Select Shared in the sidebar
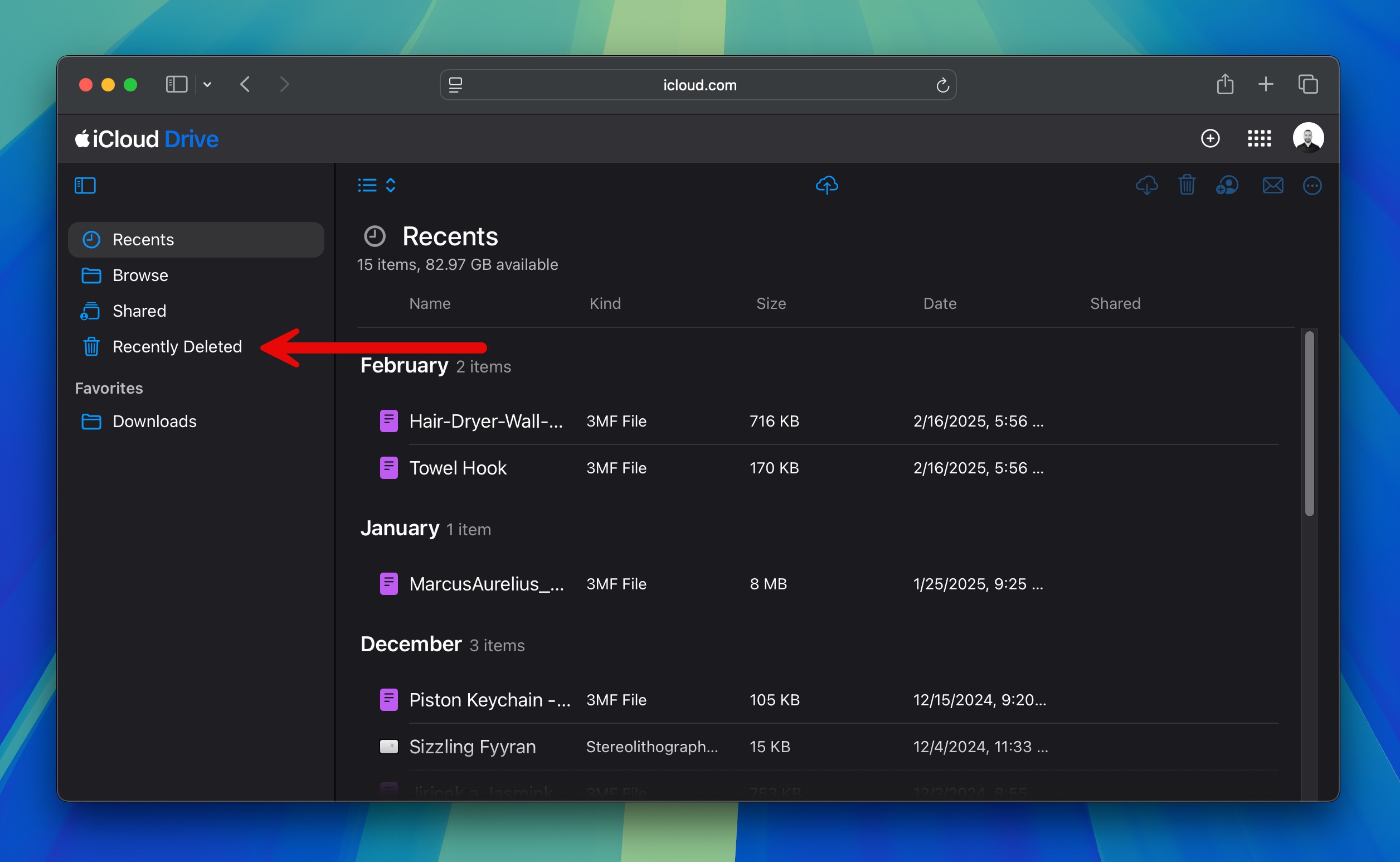Image resolution: width=1400 pixels, height=862 pixels. (x=139, y=311)
